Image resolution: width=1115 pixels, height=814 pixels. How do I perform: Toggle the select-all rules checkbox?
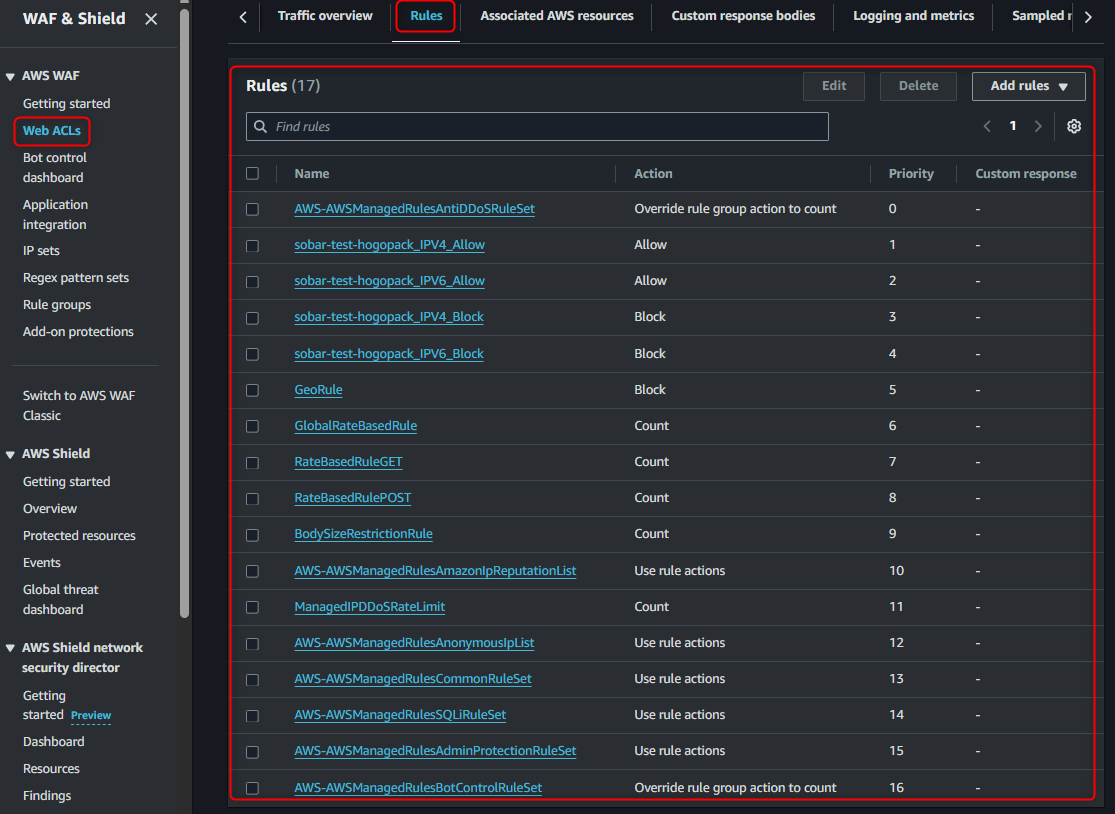tap(252, 173)
